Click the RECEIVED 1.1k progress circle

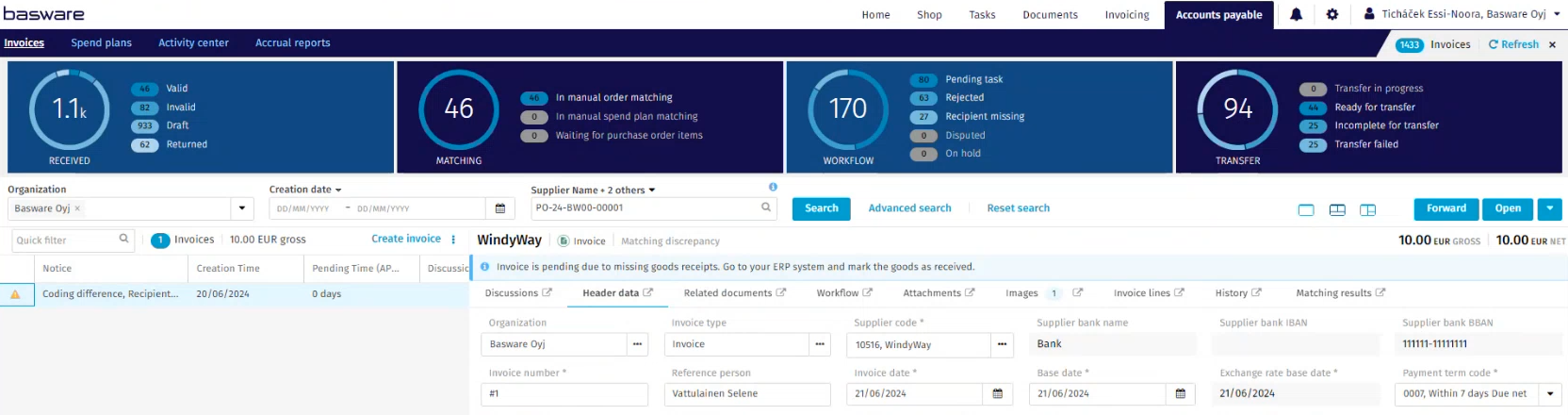[70, 109]
